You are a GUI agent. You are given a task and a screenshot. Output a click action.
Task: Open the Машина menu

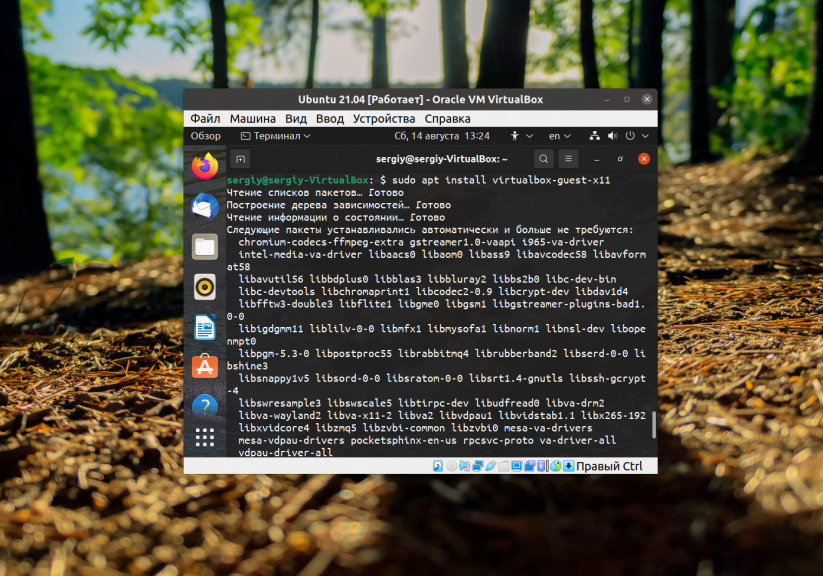(x=252, y=119)
